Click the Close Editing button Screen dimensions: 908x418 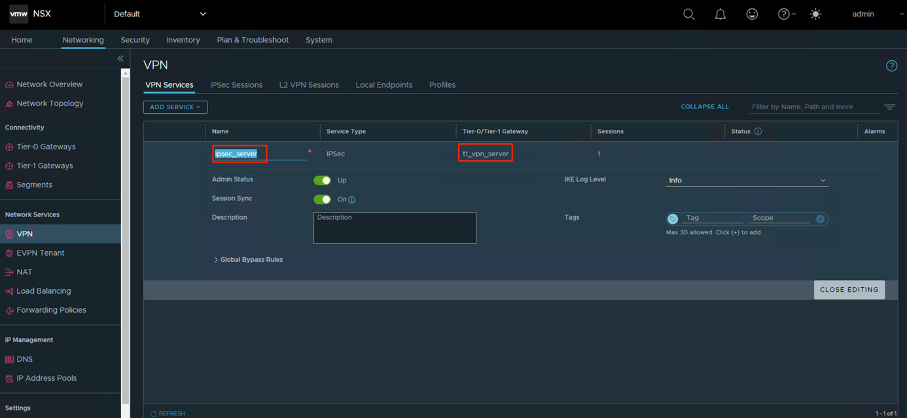click(x=848, y=290)
